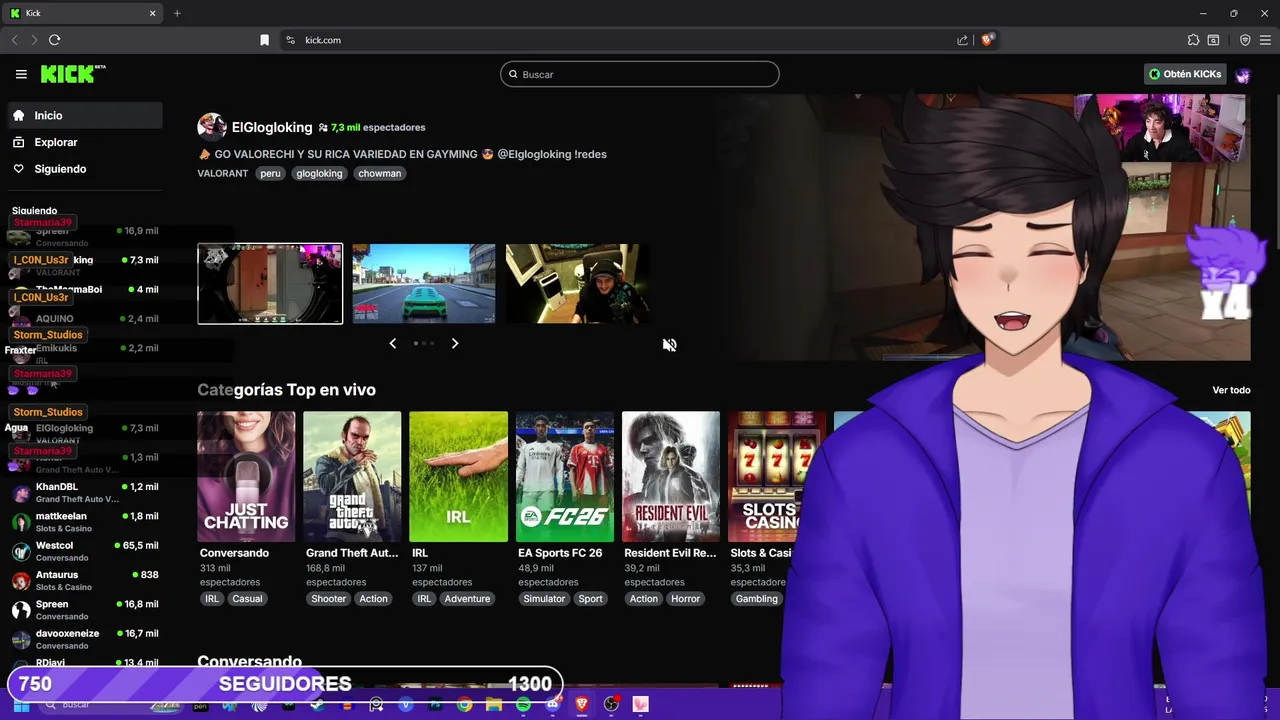The height and width of the screenshot is (720, 1280).
Task: Open the Slots & Casino category card
Action: (x=777, y=477)
